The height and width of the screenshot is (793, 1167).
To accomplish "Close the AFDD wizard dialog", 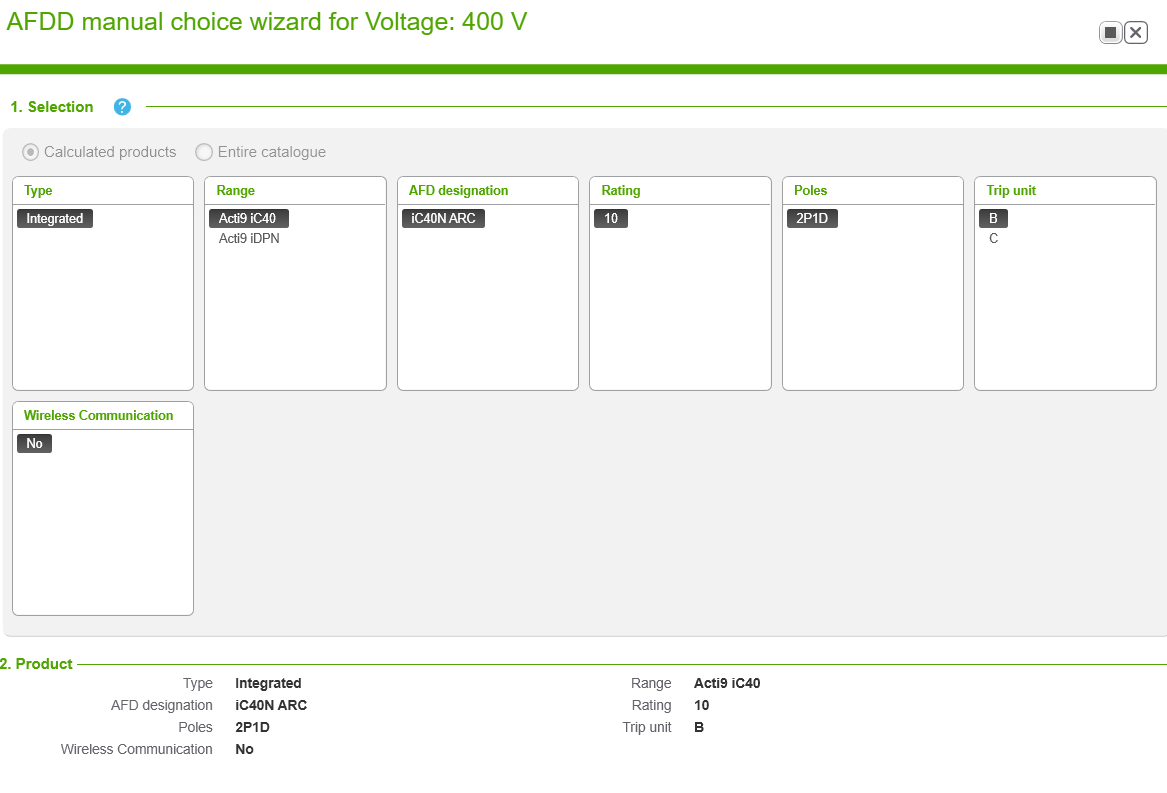I will tap(1136, 33).
